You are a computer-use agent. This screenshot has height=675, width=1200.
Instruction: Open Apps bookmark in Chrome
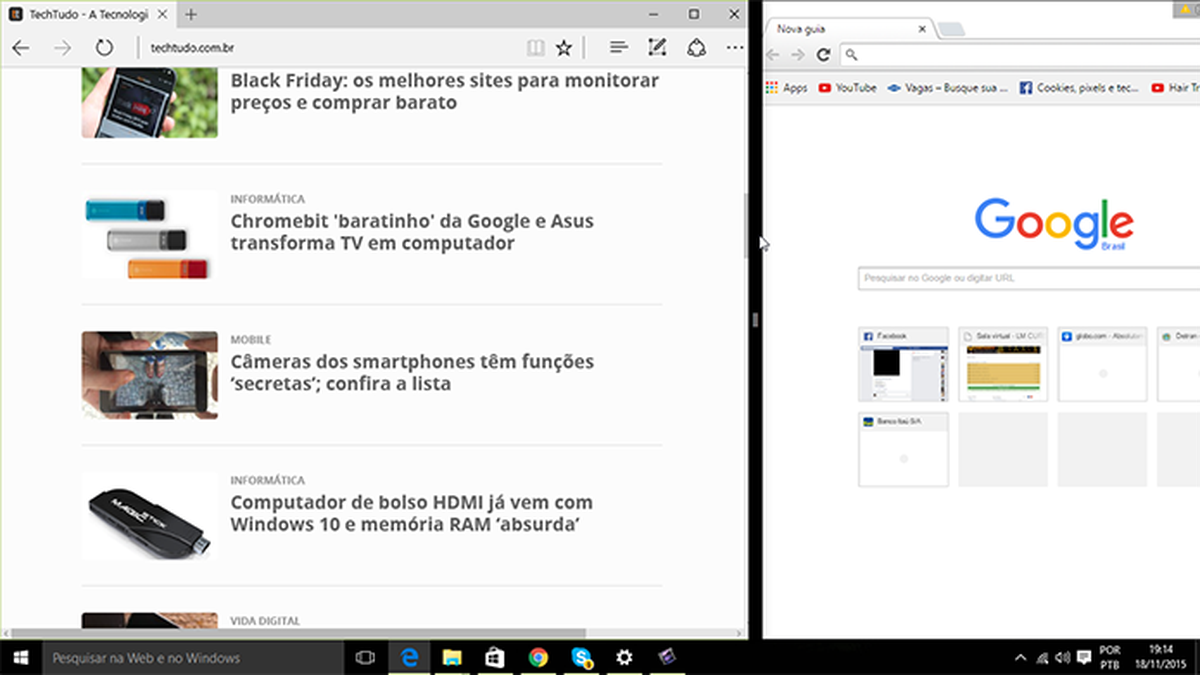(x=787, y=88)
